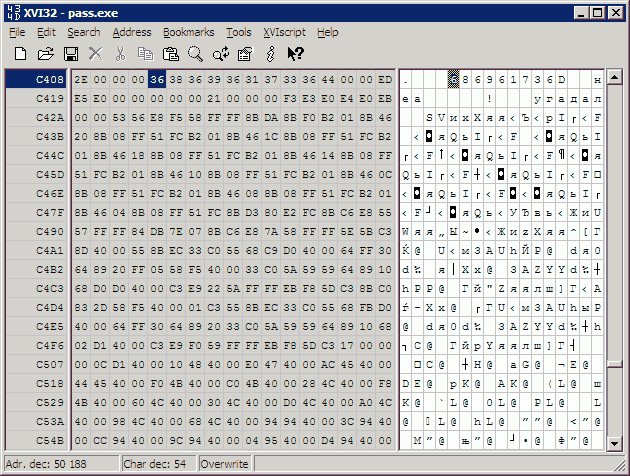Open the File menu

17,32
